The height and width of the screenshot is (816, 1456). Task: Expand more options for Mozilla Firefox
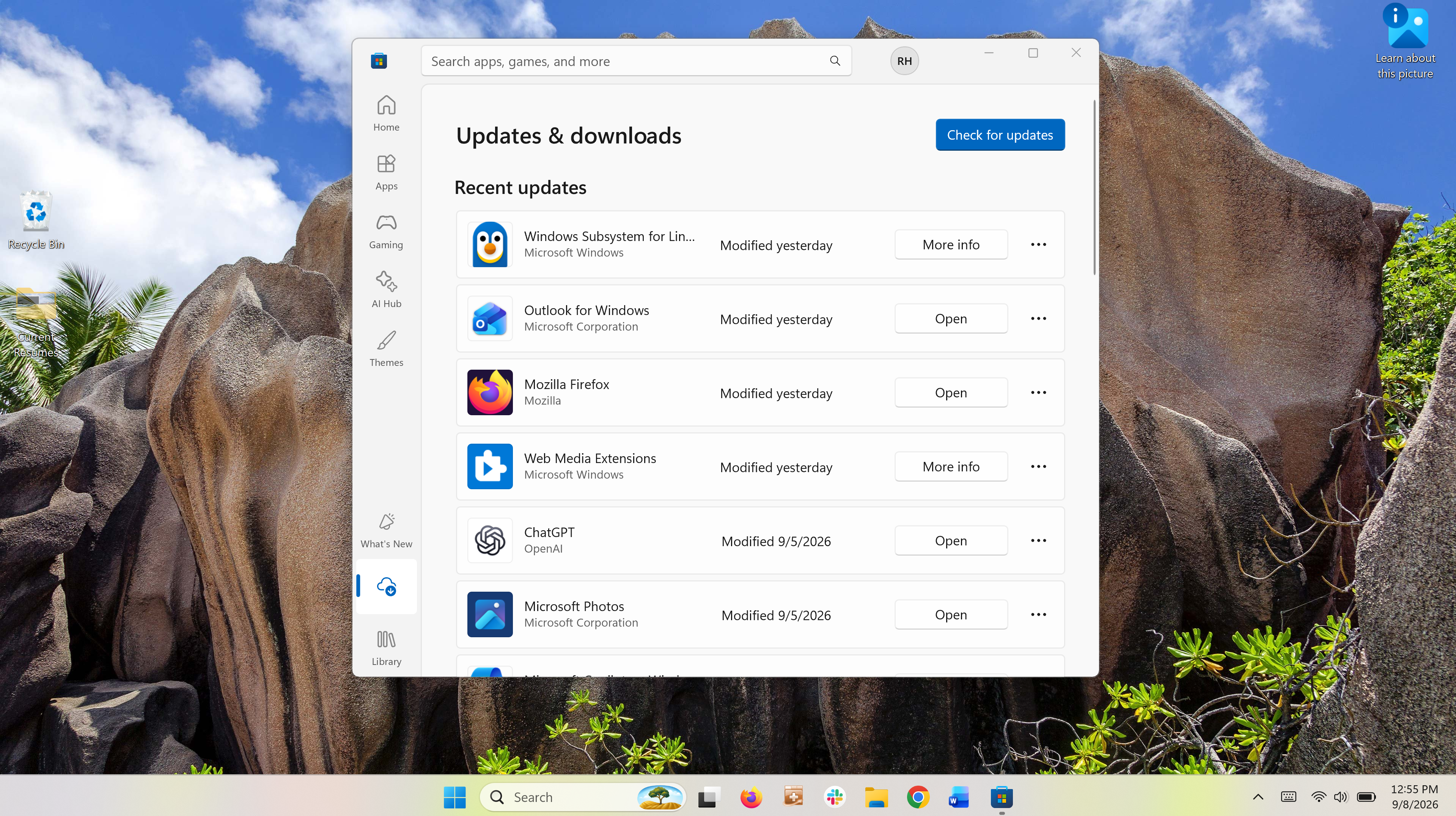[x=1038, y=392]
